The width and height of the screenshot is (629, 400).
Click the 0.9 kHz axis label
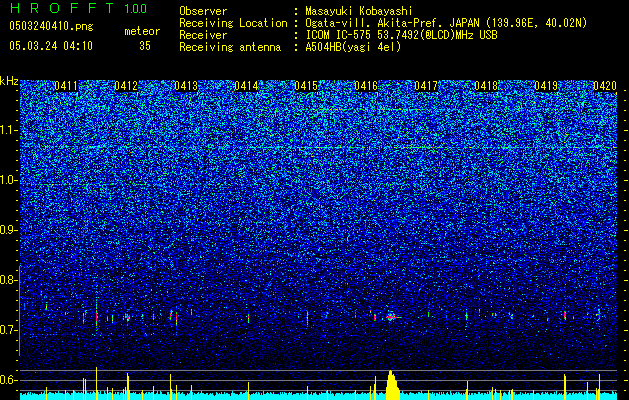point(8,230)
